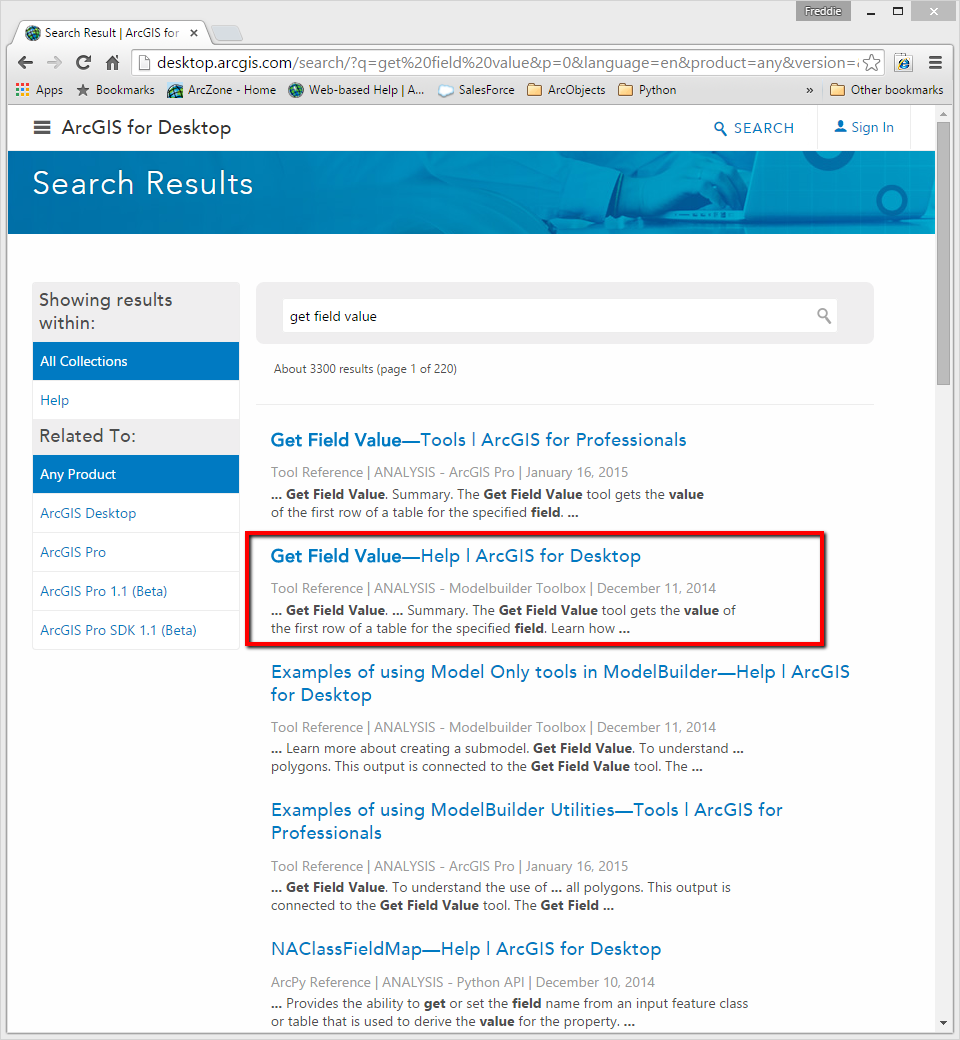Open the browser home page icon

[113, 63]
